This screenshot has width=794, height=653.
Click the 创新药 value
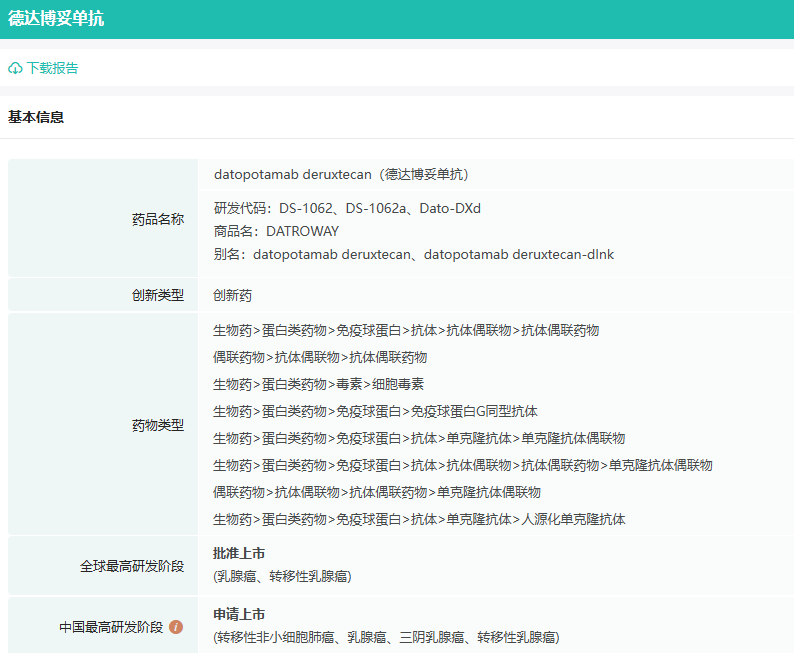point(233,296)
